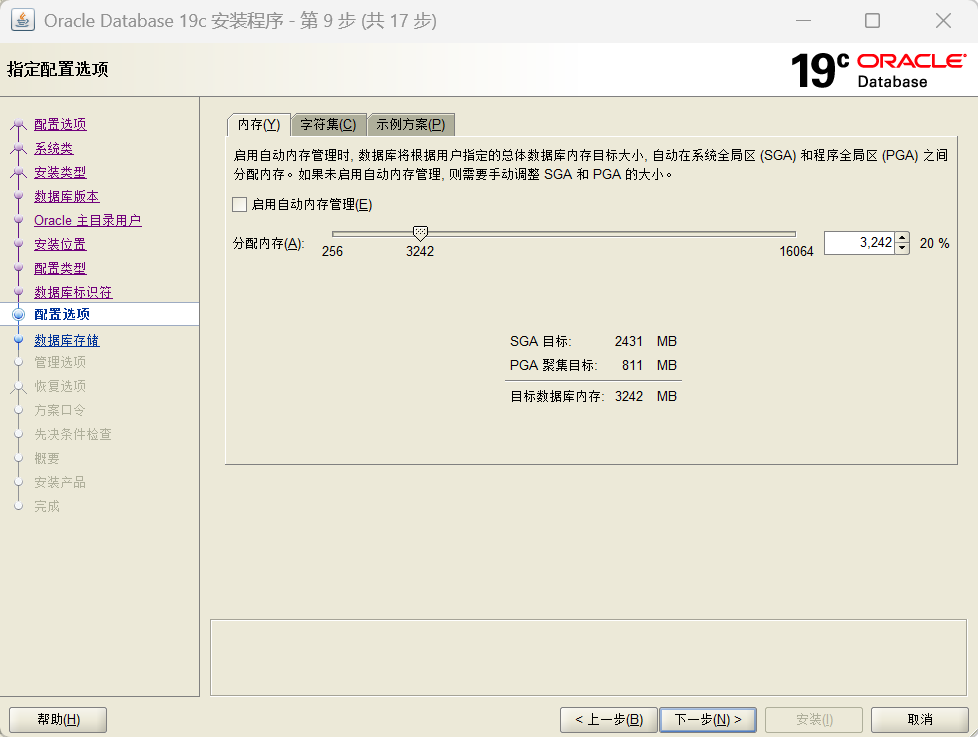The height and width of the screenshot is (737, 978).
Task: Minimize the installer window
Action: click(x=803, y=21)
